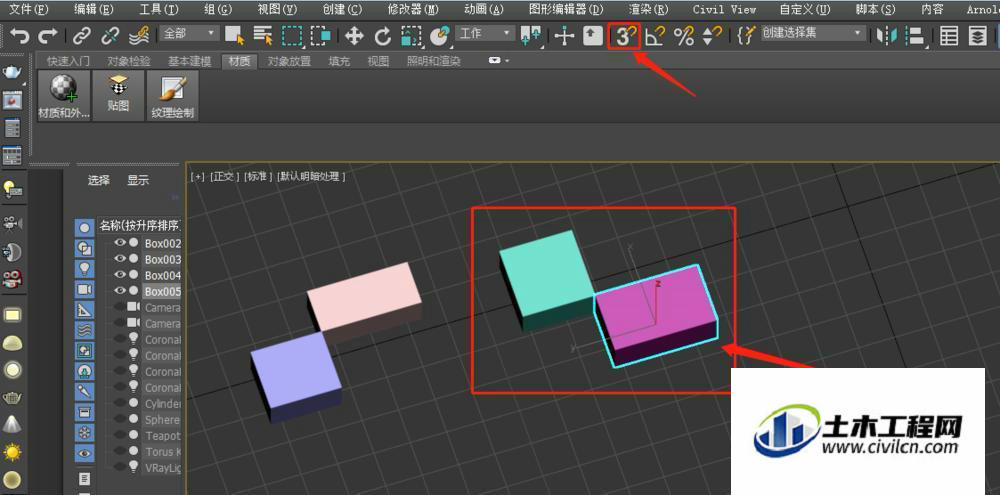This screenshot has width=1000, height=495.
Task: Hide Box003 using its eye icon
Action: 119,258
